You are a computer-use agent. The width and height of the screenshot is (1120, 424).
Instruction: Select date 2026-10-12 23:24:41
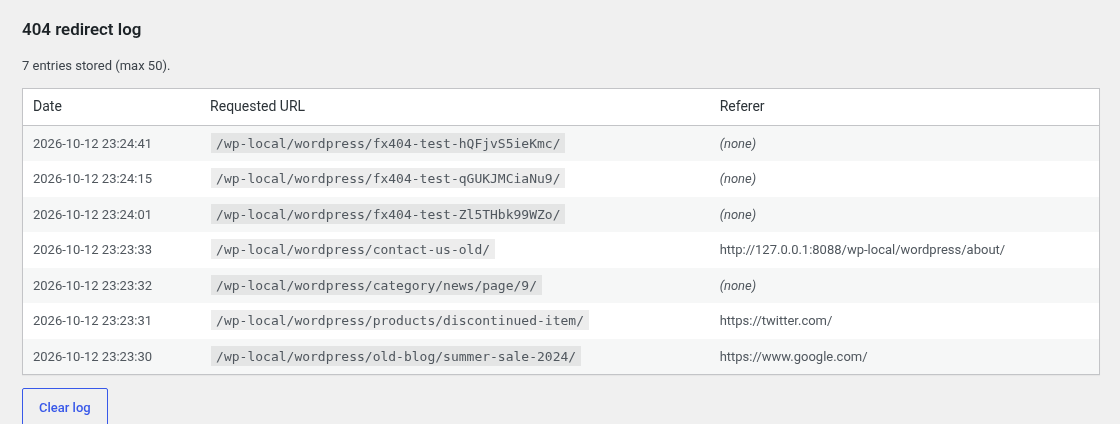click(92, 143)
